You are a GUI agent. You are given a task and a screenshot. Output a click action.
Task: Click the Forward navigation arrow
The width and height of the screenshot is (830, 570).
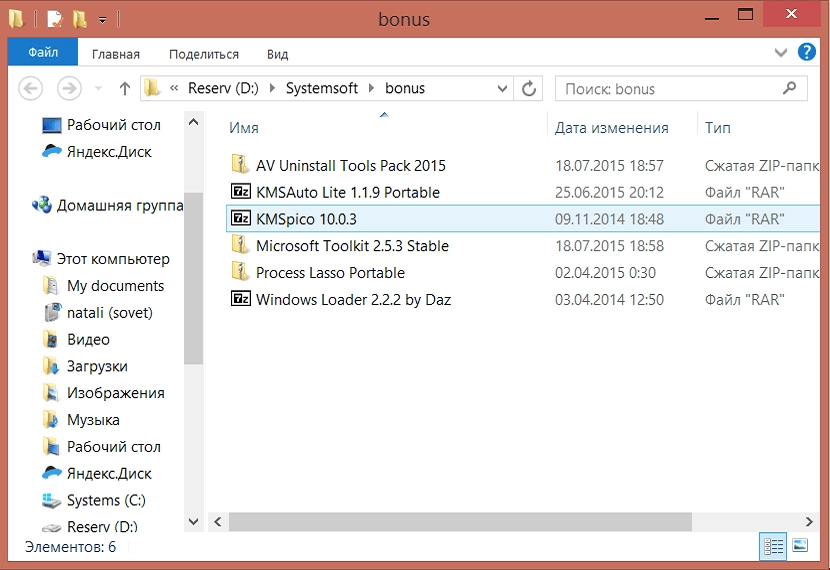[x=69, y=88]
